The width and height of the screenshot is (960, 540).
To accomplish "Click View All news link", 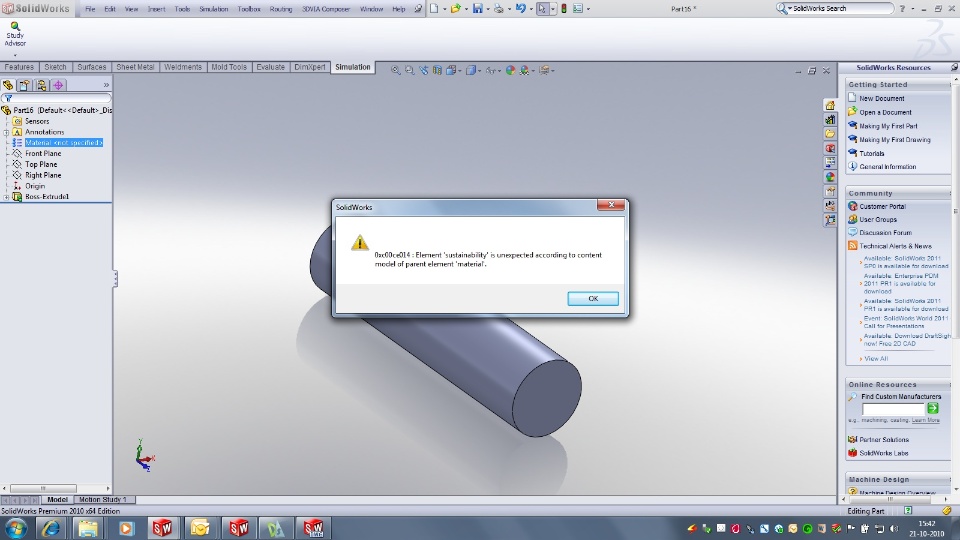I will pyautogui.click(x=876, y=359).
